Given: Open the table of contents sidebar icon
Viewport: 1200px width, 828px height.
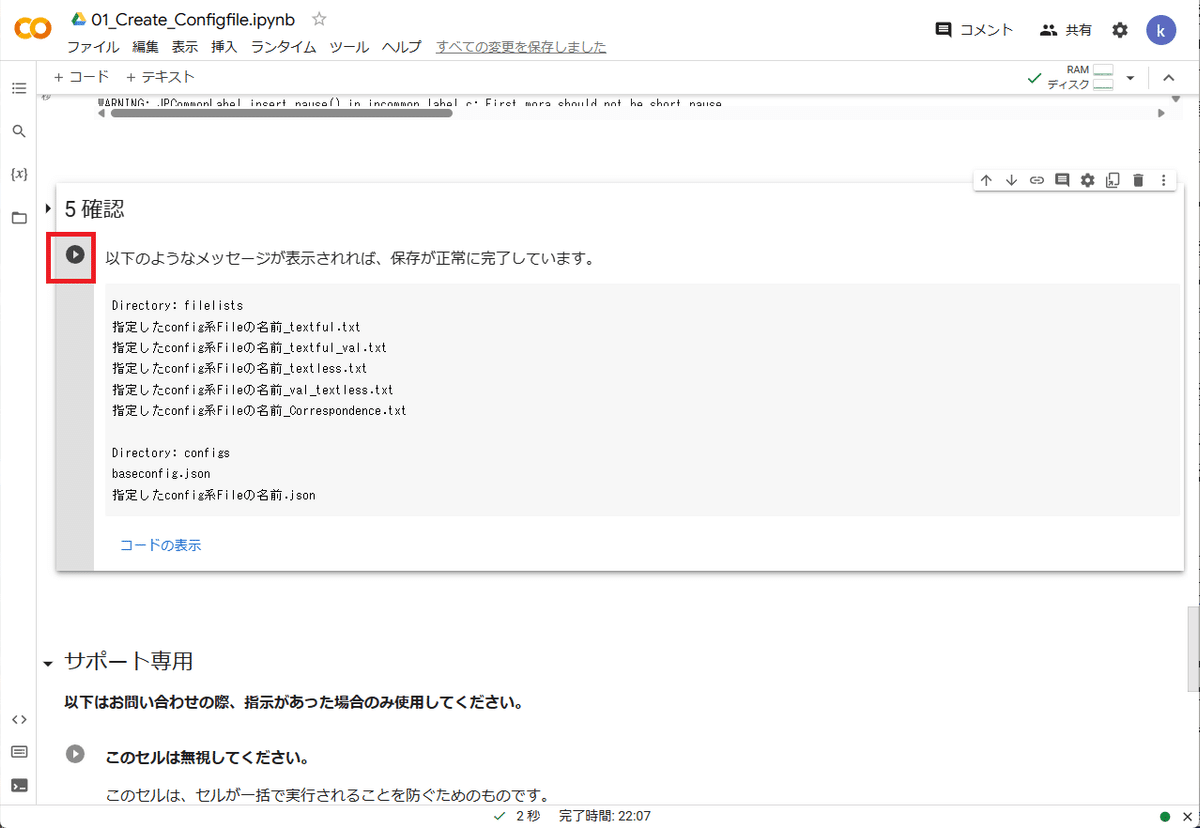Looking at the screenshot, I should coord(19,89).
